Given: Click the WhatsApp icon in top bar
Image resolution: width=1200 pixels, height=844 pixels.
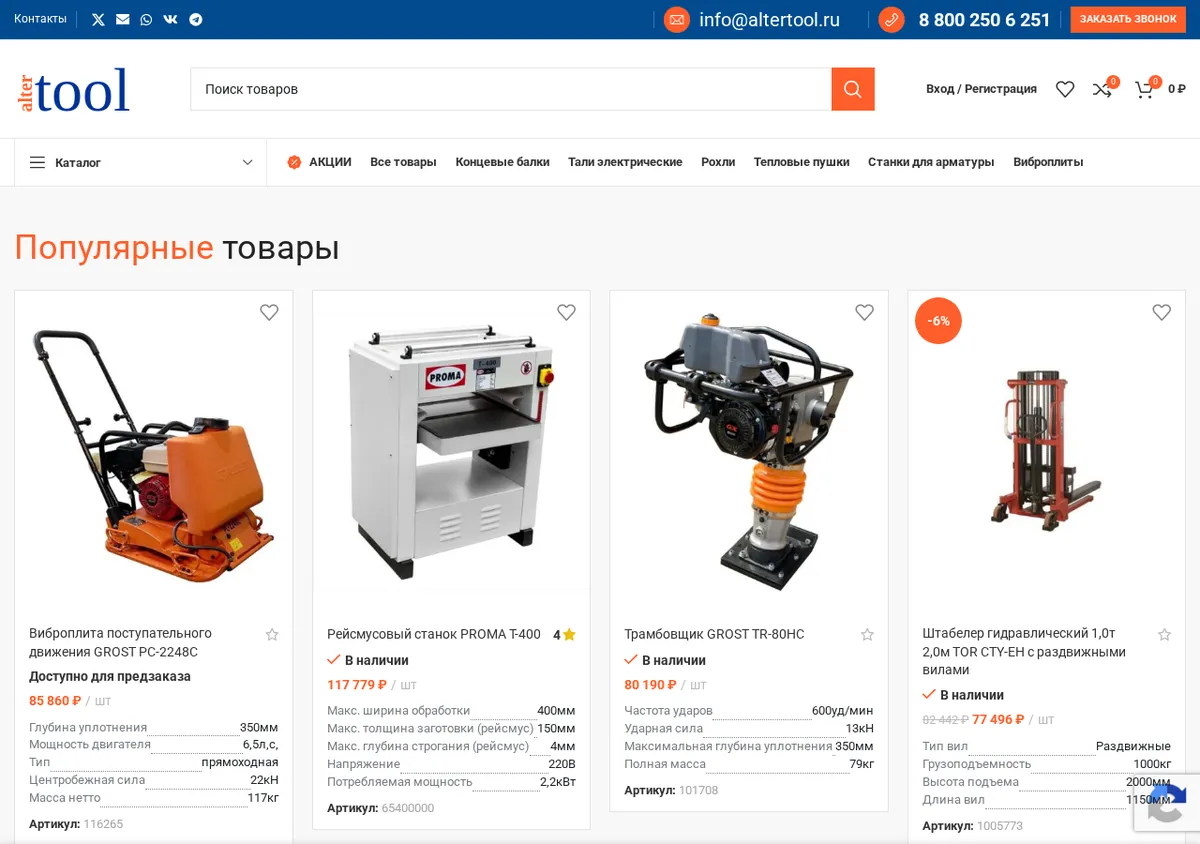Looking at the screenshot, I should (x=146, y=19).
